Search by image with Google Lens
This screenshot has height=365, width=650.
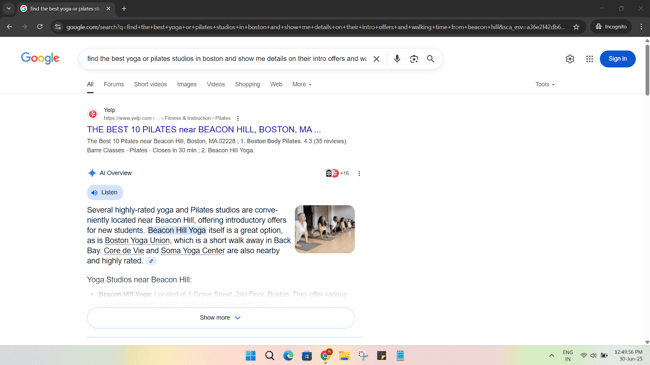coord(414,59)
